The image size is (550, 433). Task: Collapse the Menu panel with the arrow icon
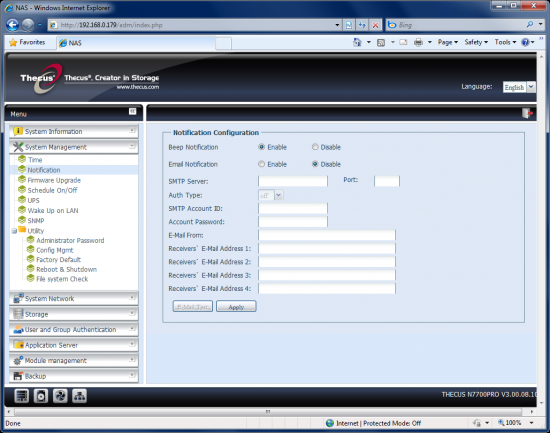tap(132, 111)
